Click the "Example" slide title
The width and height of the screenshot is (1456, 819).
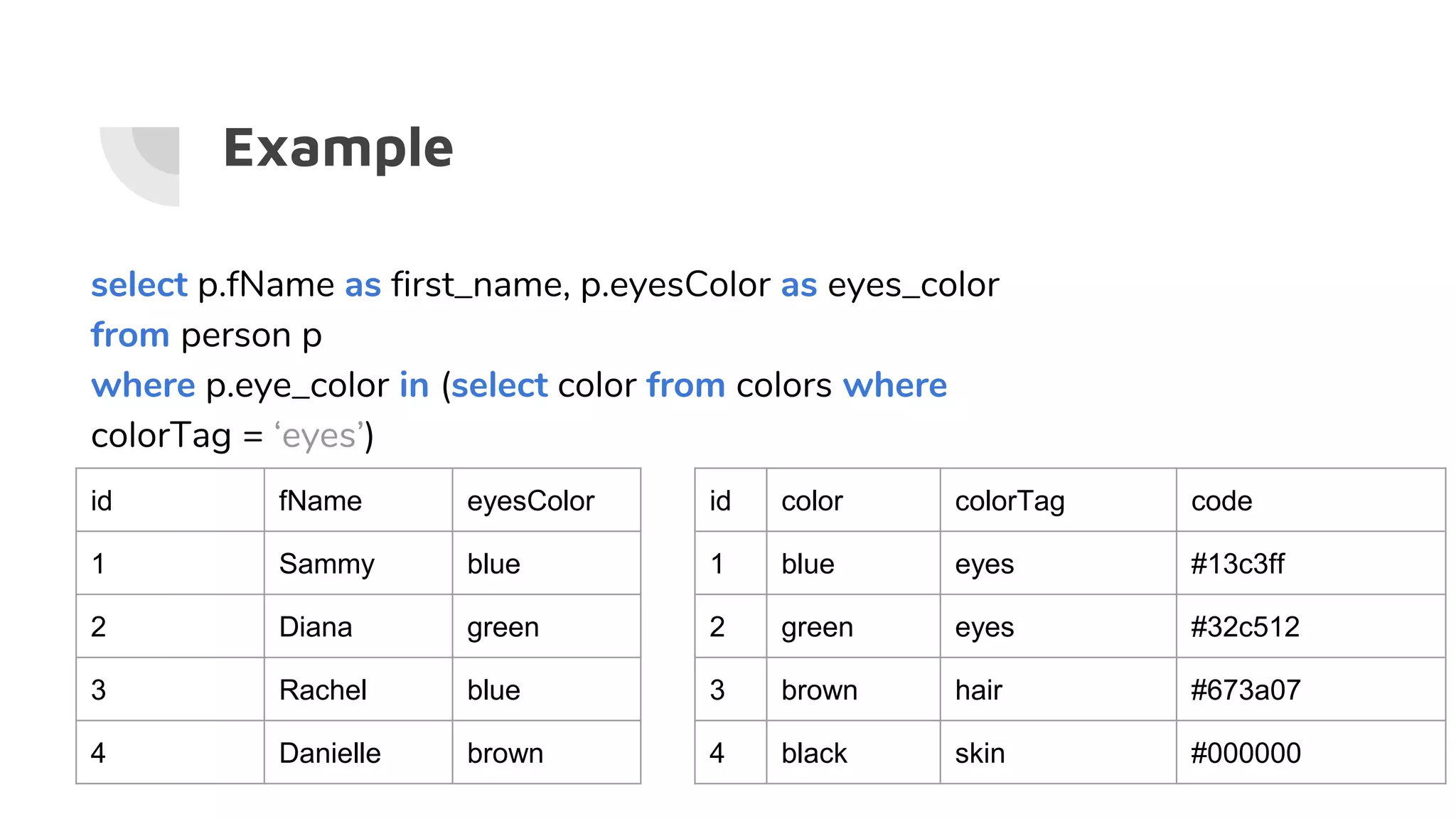[338, 148]
